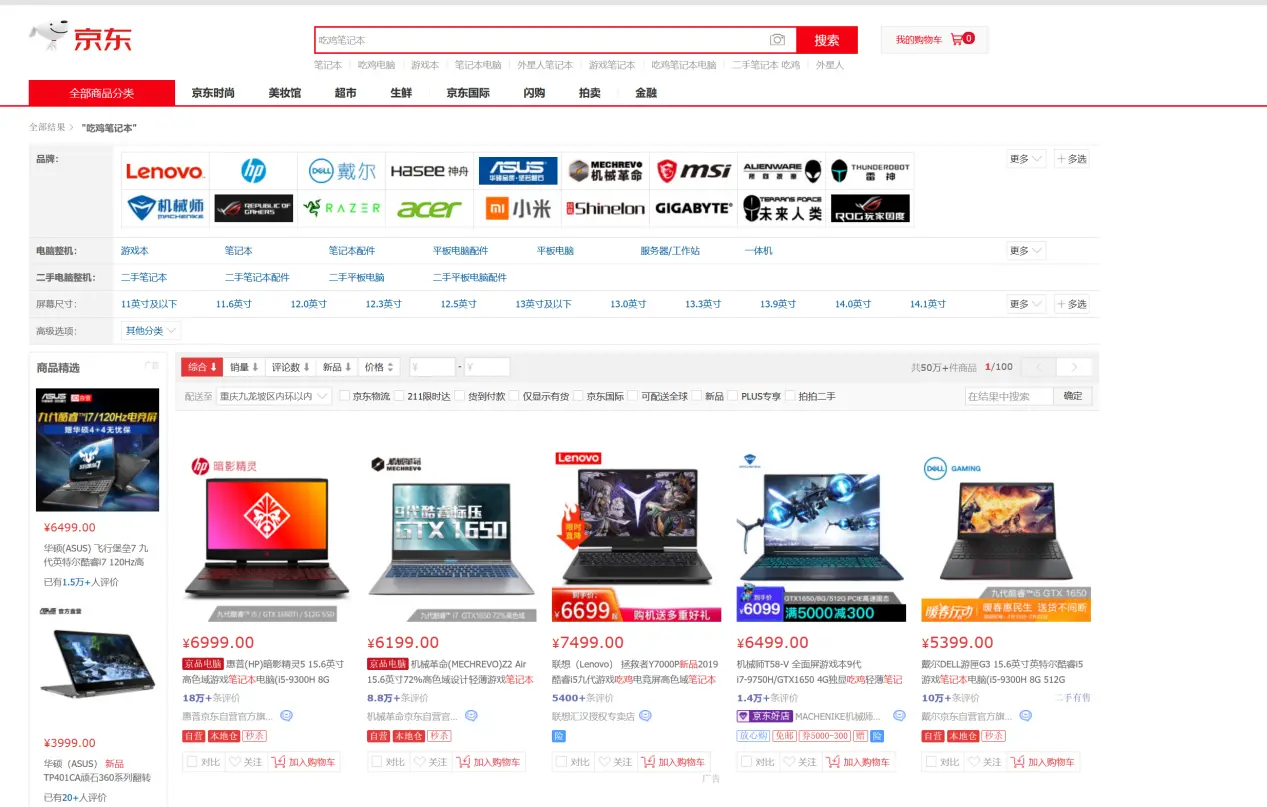Sort by 价格
Screen dimensions: 1267x807
pos(380,367)
